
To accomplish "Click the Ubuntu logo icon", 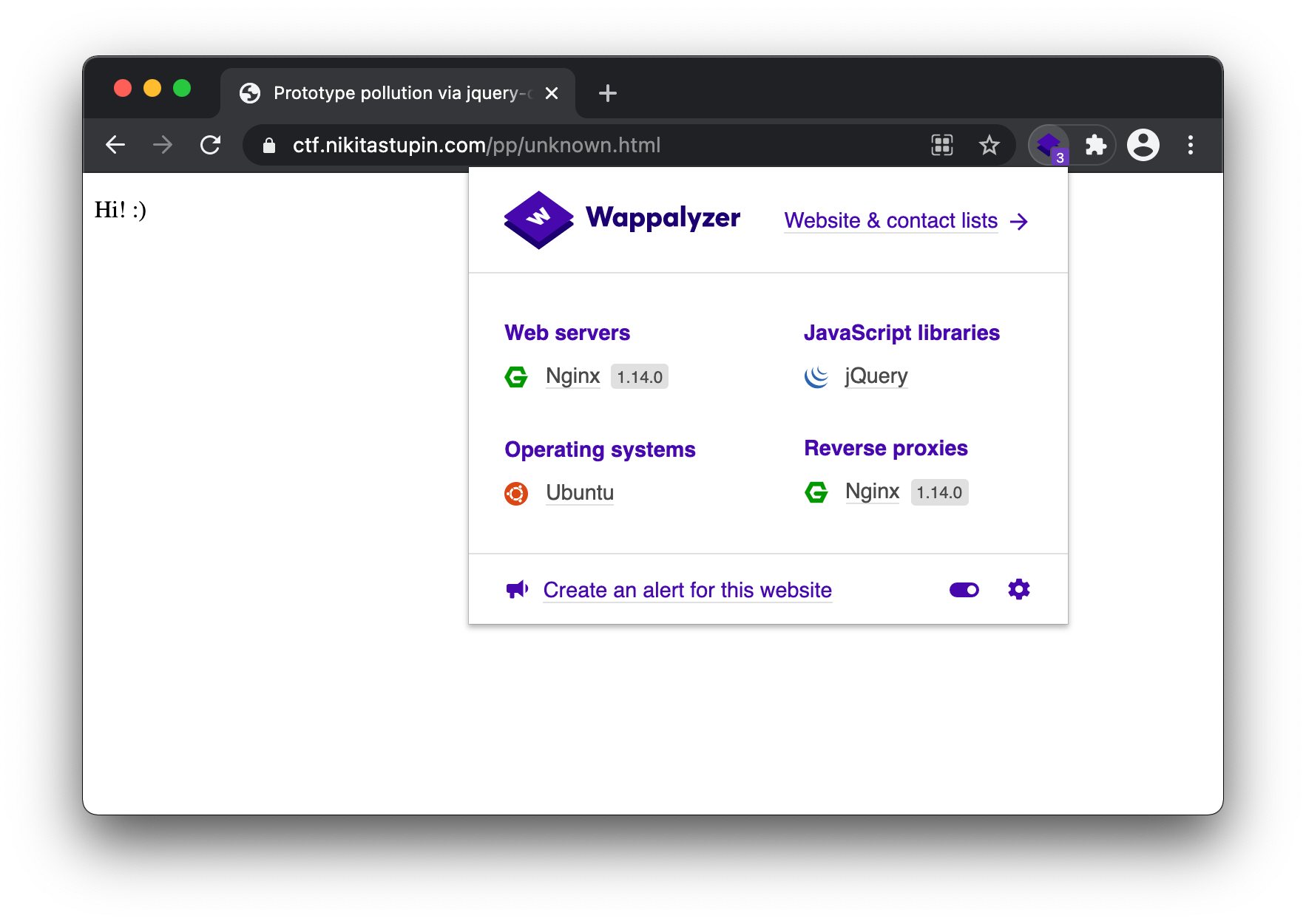I will pos(516,493).
